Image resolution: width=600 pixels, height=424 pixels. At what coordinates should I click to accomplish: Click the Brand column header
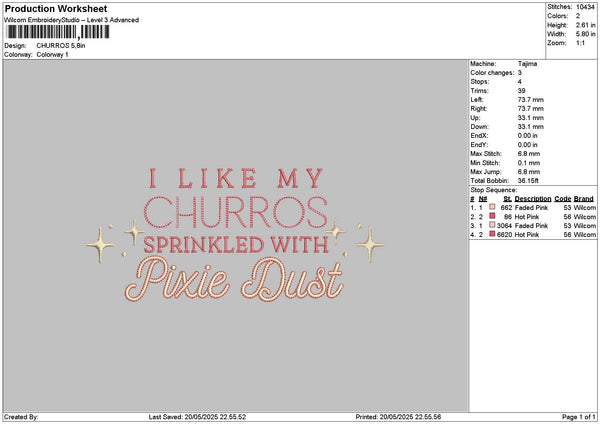click(x=583, y=198)
